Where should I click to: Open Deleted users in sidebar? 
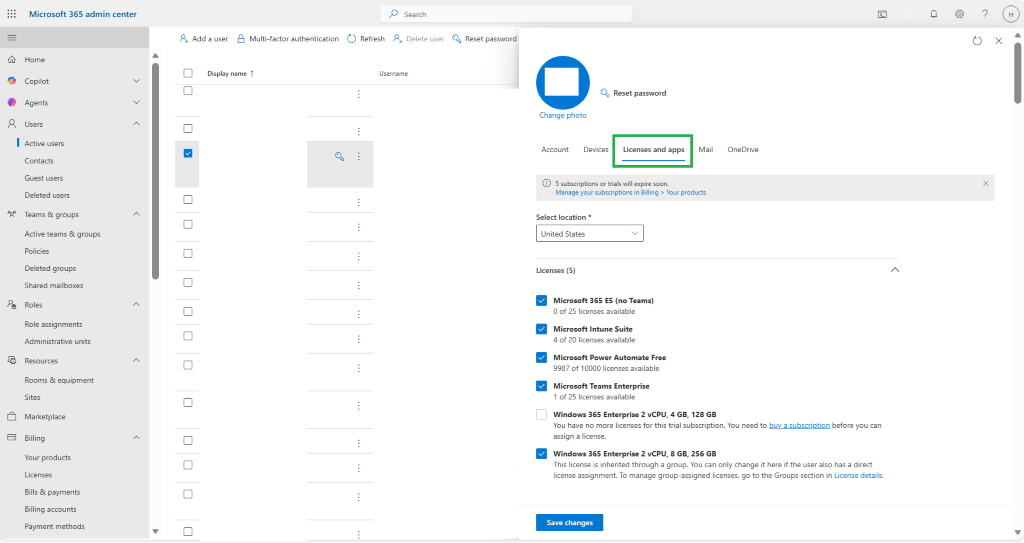pyautogui.click(x=47, y=195)
